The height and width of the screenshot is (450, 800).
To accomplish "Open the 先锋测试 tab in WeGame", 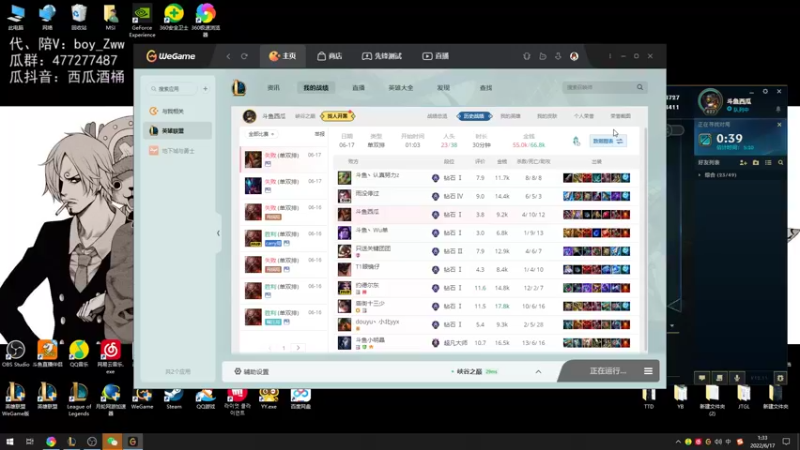I will [382, 56].
